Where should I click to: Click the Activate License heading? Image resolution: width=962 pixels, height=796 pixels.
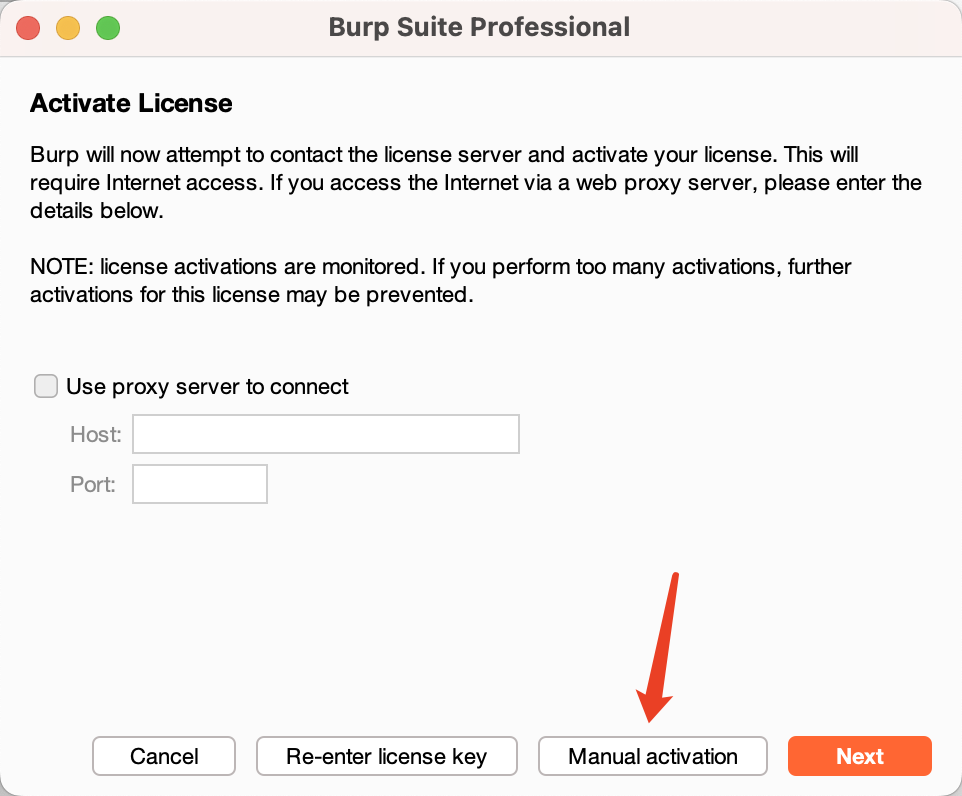point(130,103)
